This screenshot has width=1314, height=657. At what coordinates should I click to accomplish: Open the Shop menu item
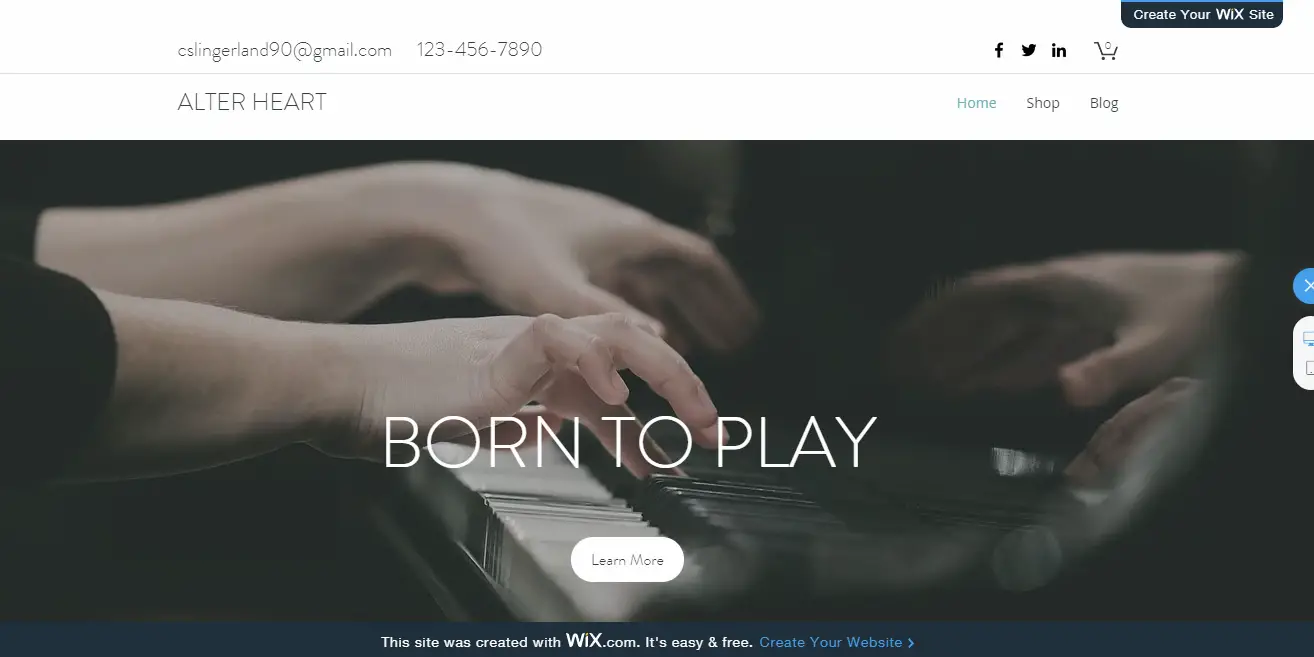[x=1042, y=103]
